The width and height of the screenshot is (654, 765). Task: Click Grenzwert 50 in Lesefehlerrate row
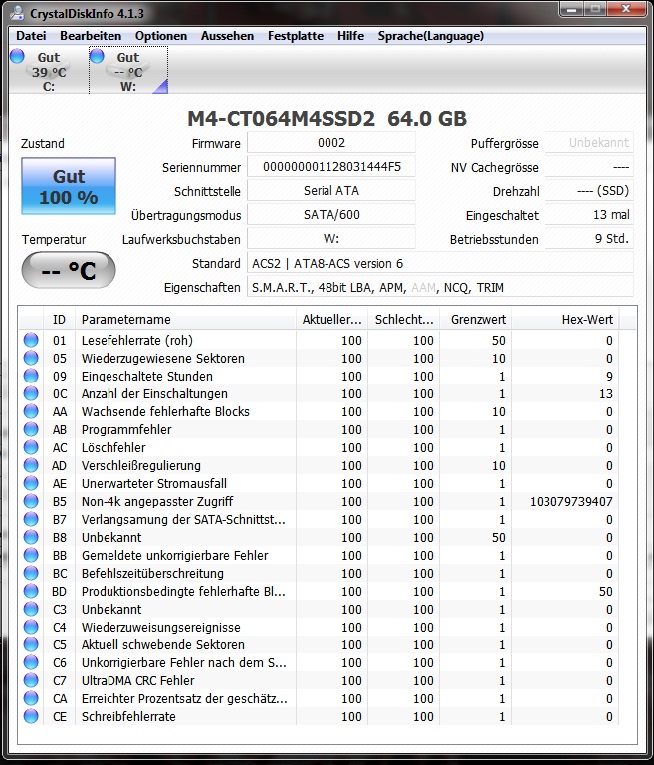click(x=498, y=341)
